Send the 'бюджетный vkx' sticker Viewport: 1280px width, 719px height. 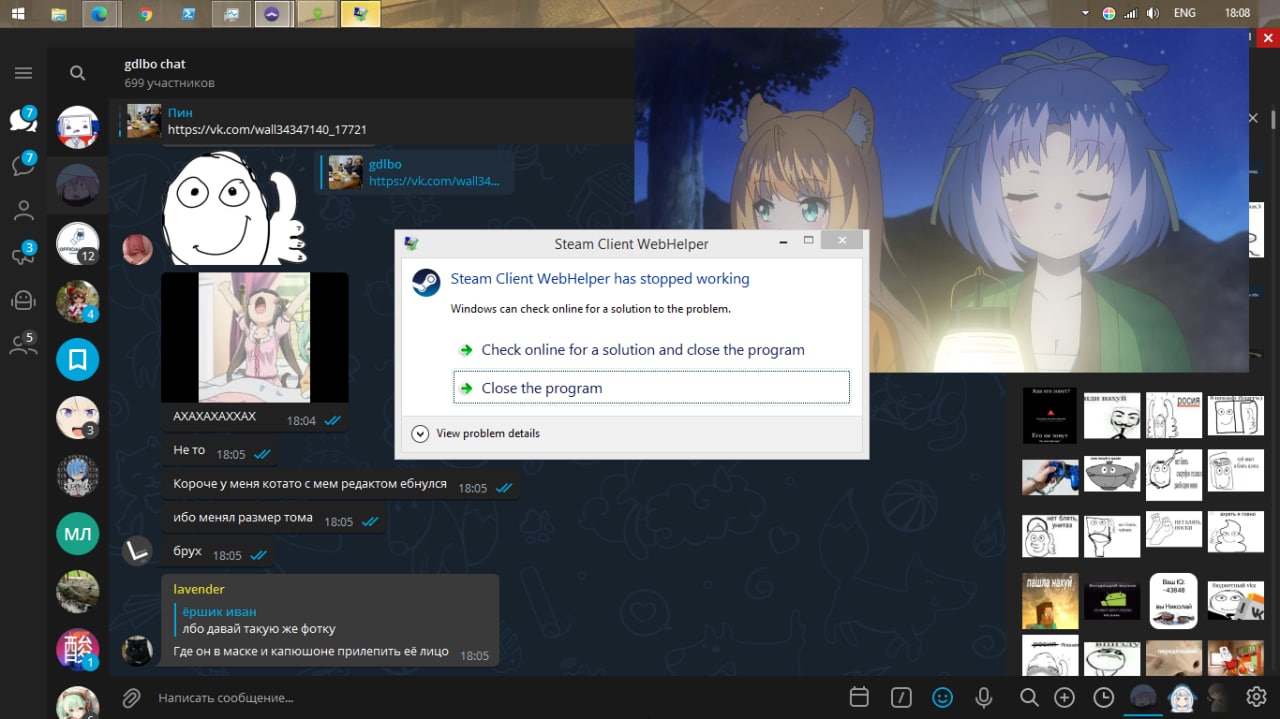(x=1236, y=600)
